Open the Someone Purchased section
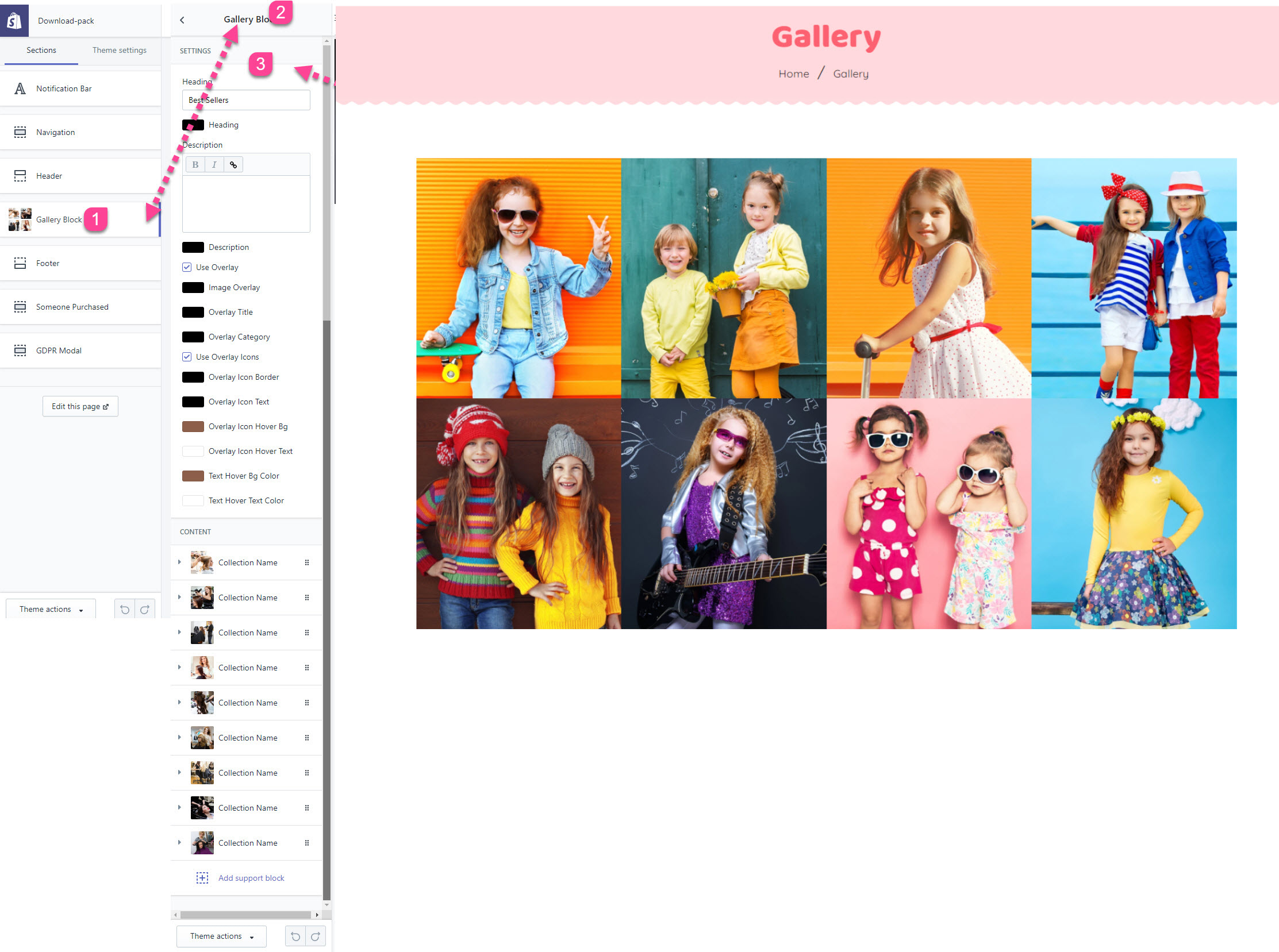 click(80, 307)
